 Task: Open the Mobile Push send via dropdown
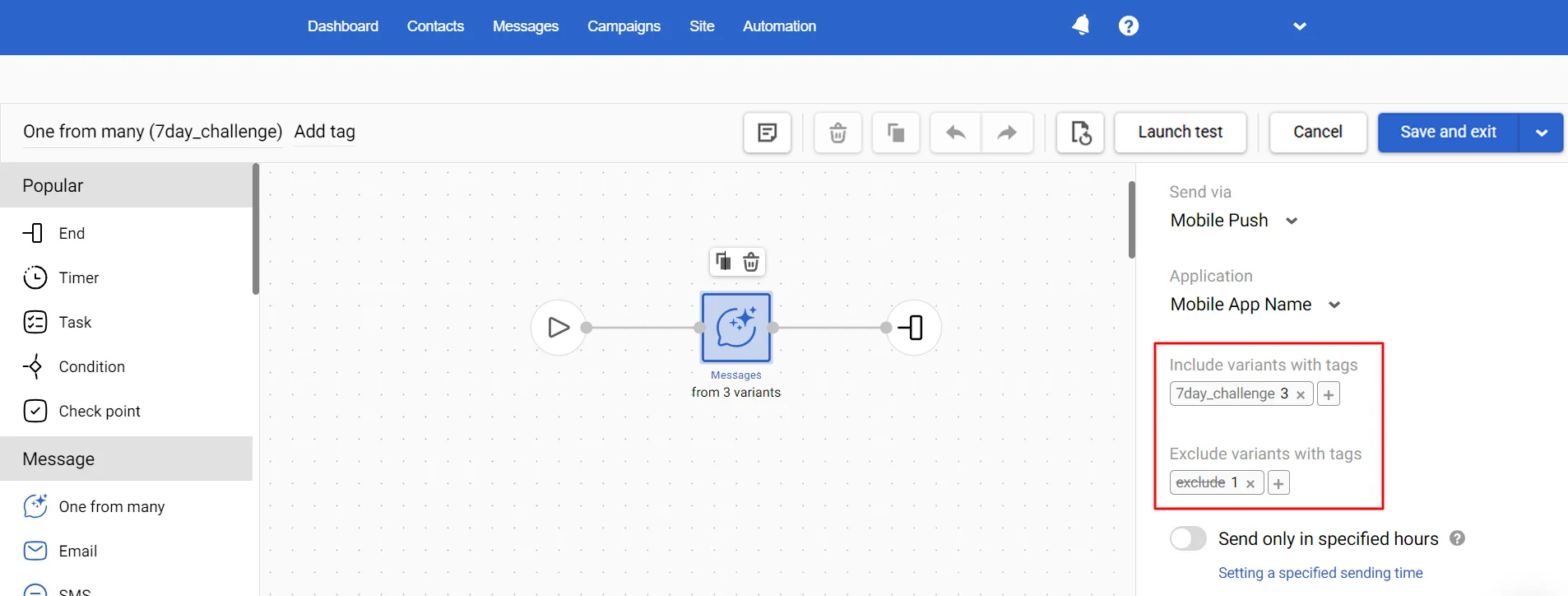pyautogui.click(x=1234, y=221)
